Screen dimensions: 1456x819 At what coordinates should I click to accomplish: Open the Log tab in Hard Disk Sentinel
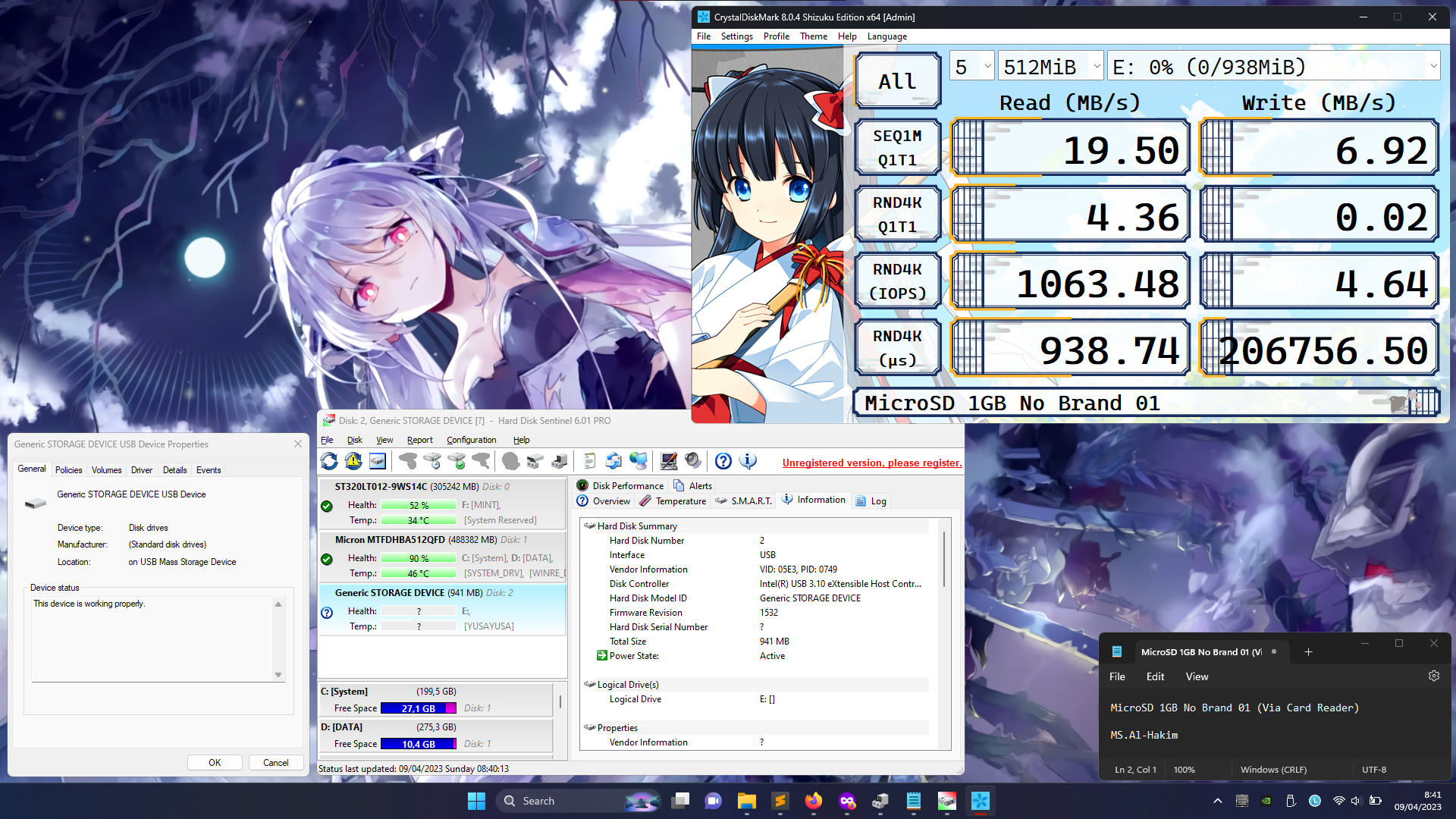point(871,501)
